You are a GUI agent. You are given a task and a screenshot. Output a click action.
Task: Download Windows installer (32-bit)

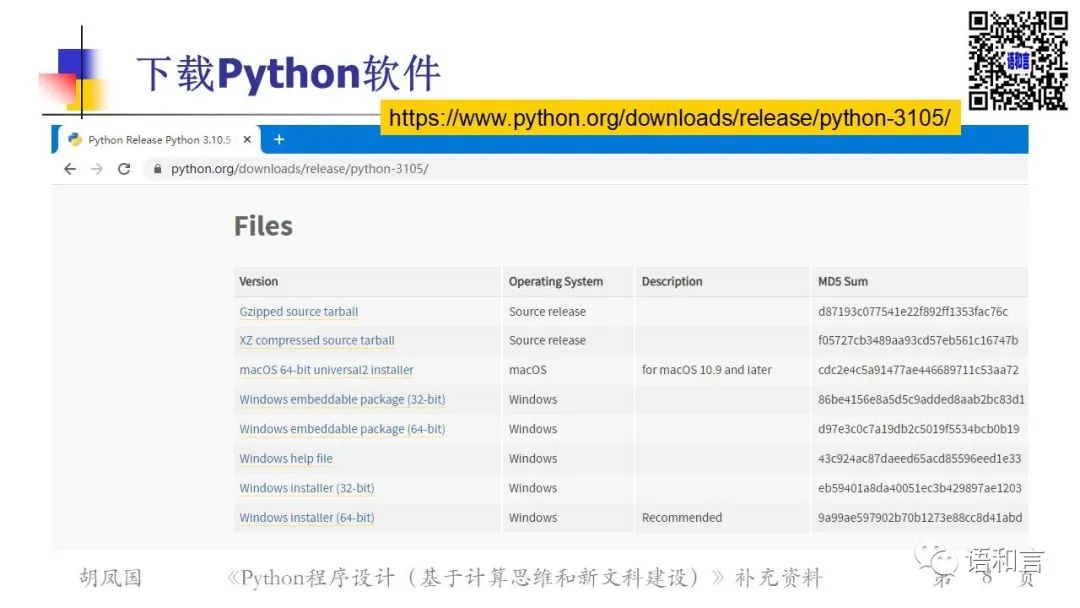pos(307,488)
